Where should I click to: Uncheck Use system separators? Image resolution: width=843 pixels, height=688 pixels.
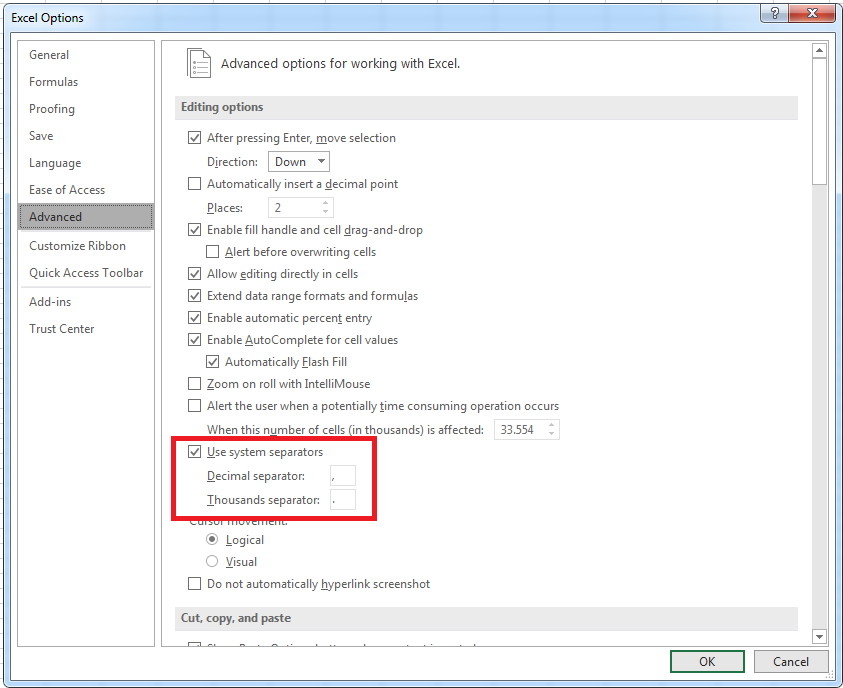point(194,452)
